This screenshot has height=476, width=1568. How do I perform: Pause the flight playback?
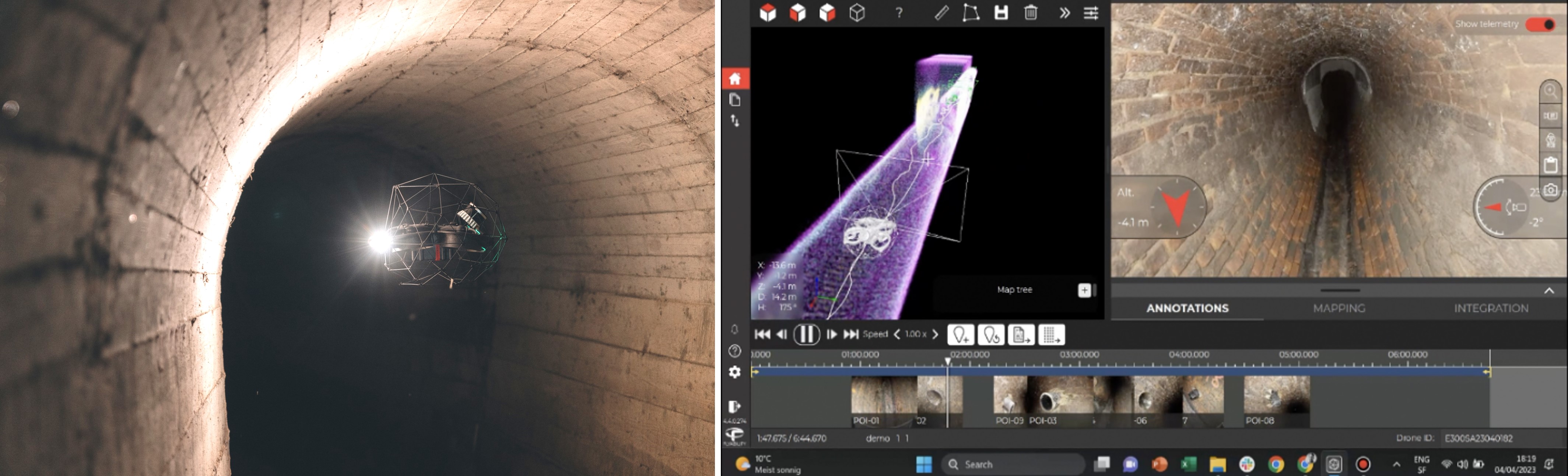coord(807,334)
